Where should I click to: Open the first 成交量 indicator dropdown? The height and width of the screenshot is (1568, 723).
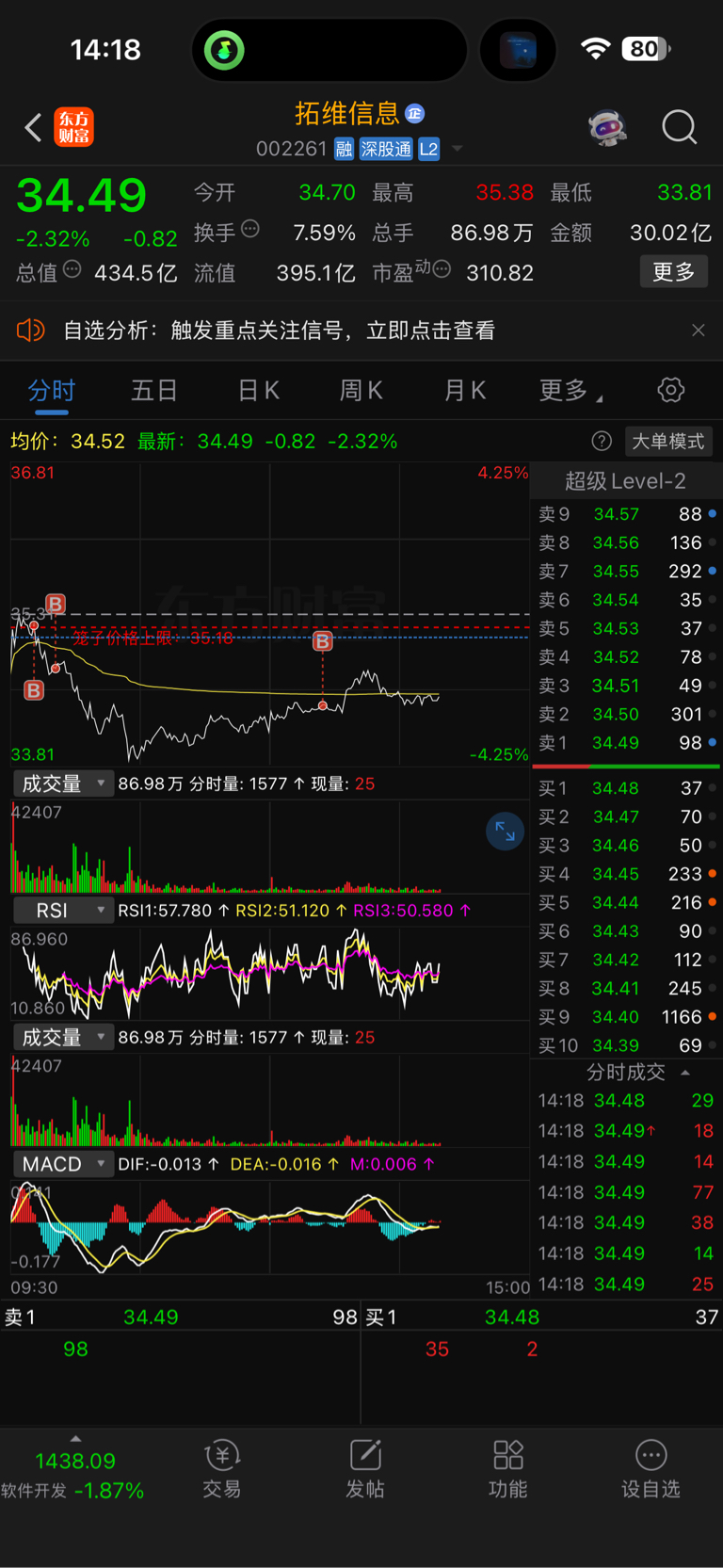(x=63, y=784)
